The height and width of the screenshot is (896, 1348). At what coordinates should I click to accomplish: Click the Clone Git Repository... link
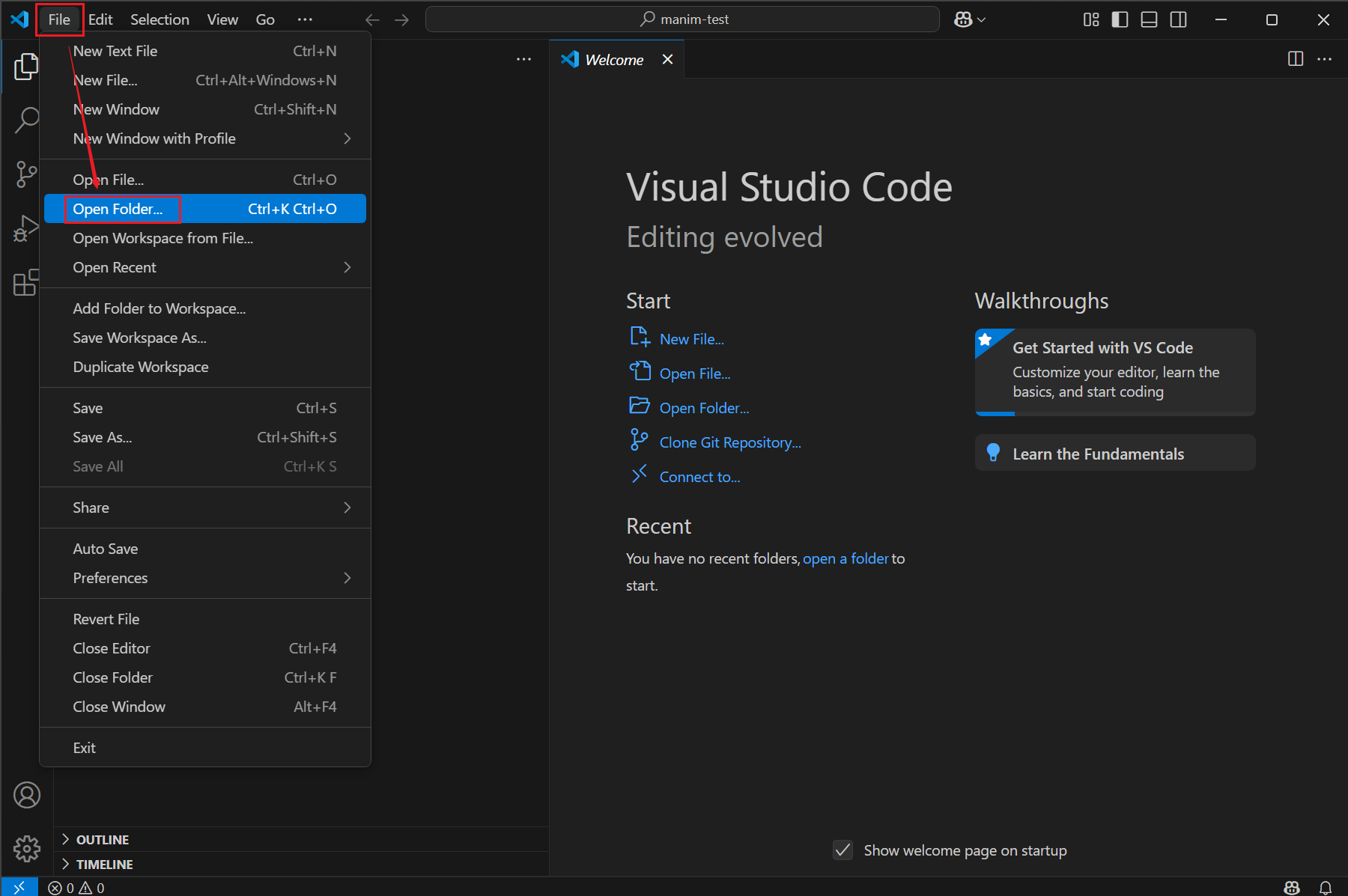click(730, 442)
